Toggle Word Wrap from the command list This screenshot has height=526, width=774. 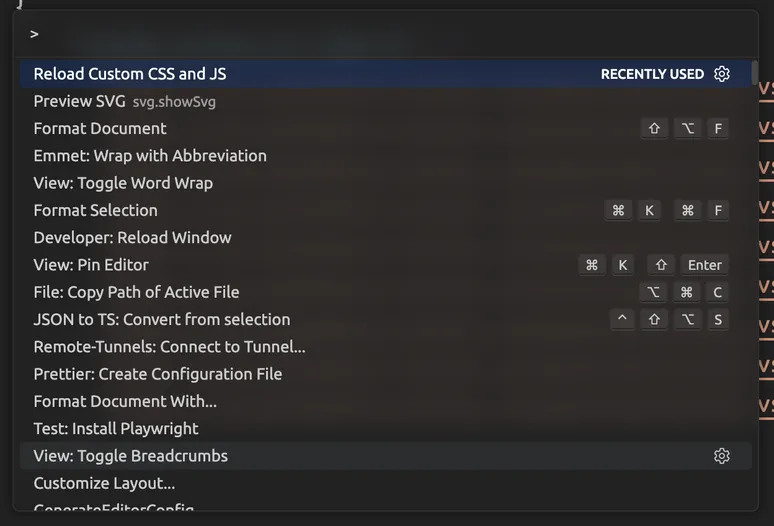123,183
